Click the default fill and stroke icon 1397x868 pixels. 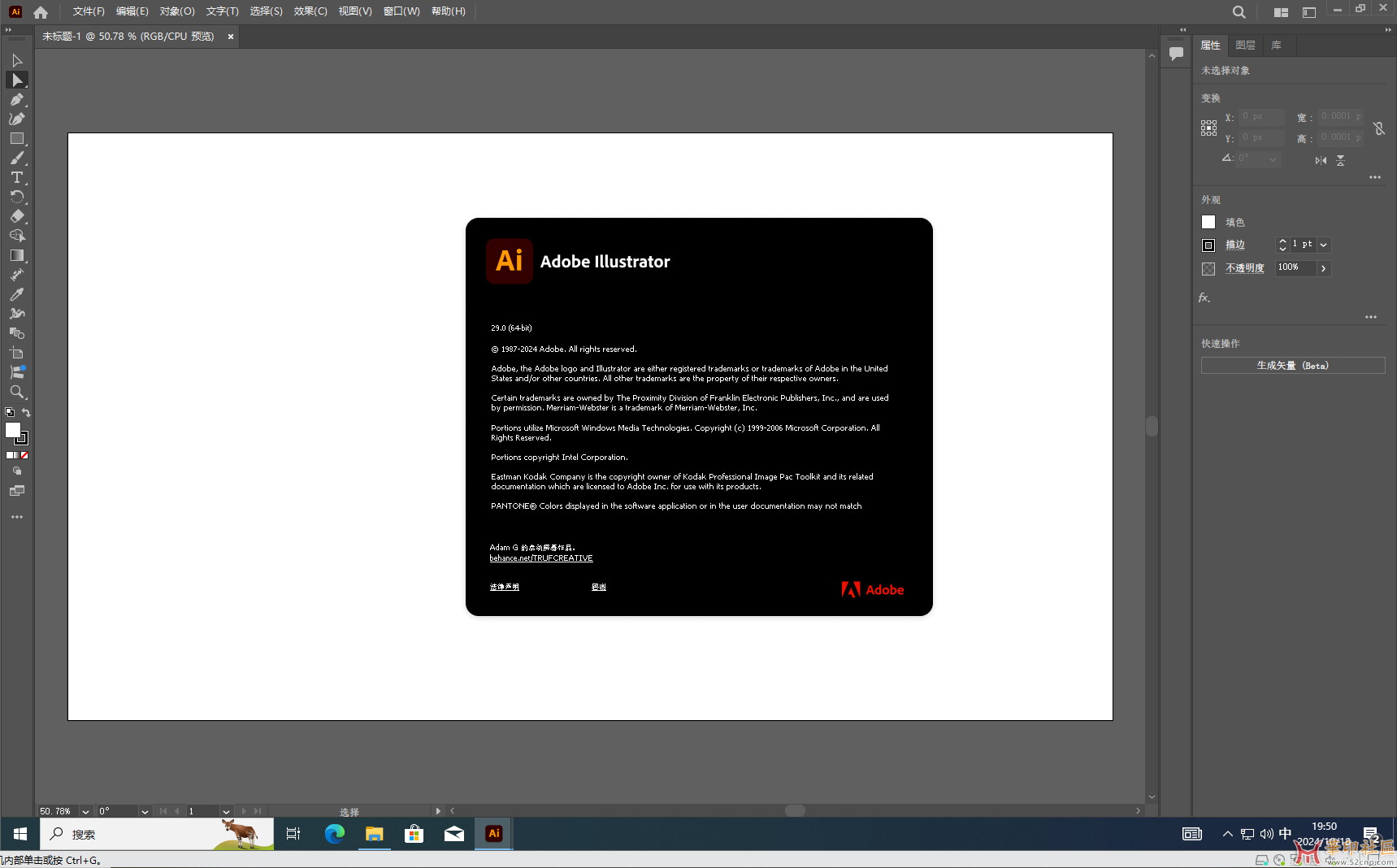[10, 412]
